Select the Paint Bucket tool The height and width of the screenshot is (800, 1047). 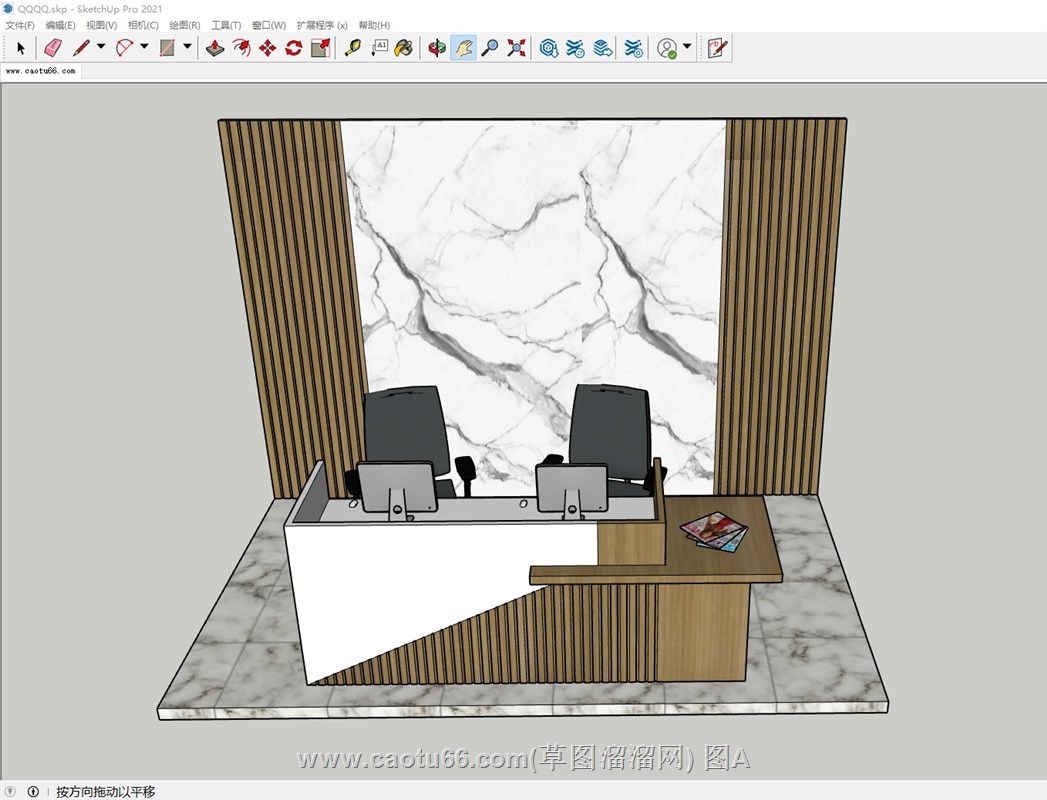pyautogui.click(x=404, y=47)
